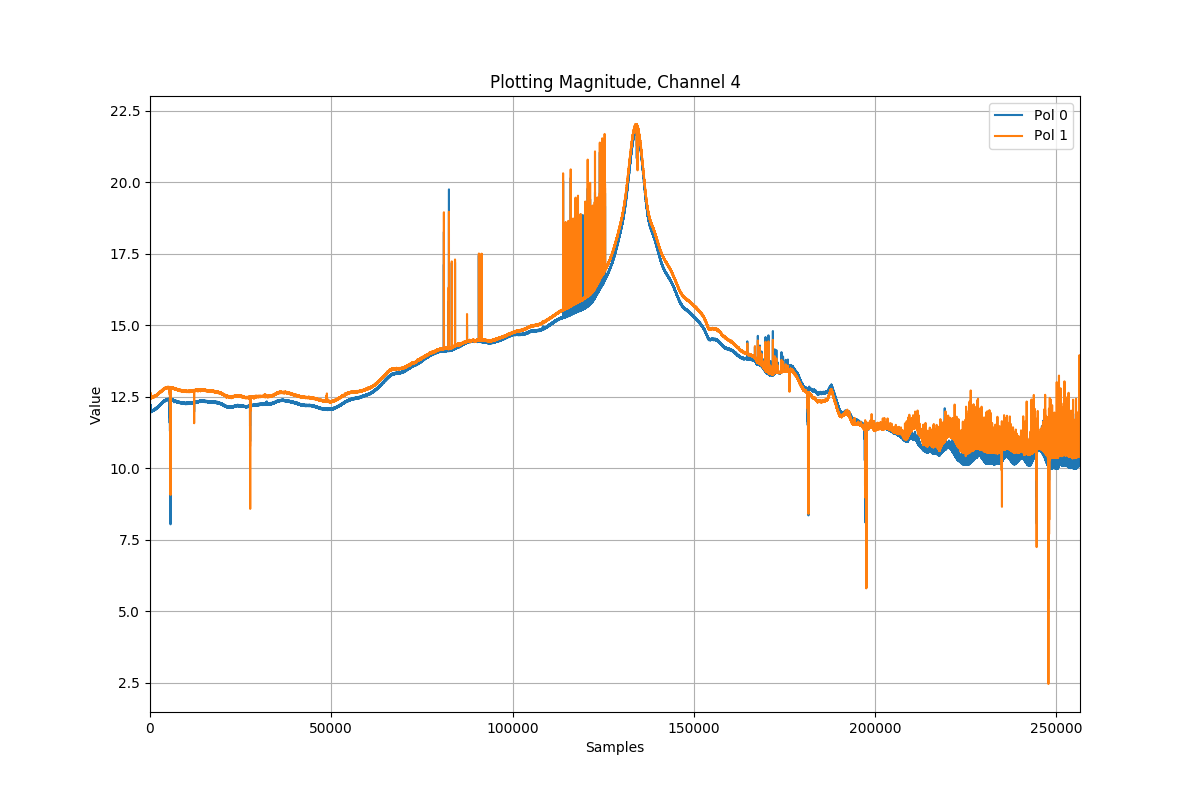1200x800 pixels.
Task: Click the main peak of the curve
Action: tap(635, 125)
